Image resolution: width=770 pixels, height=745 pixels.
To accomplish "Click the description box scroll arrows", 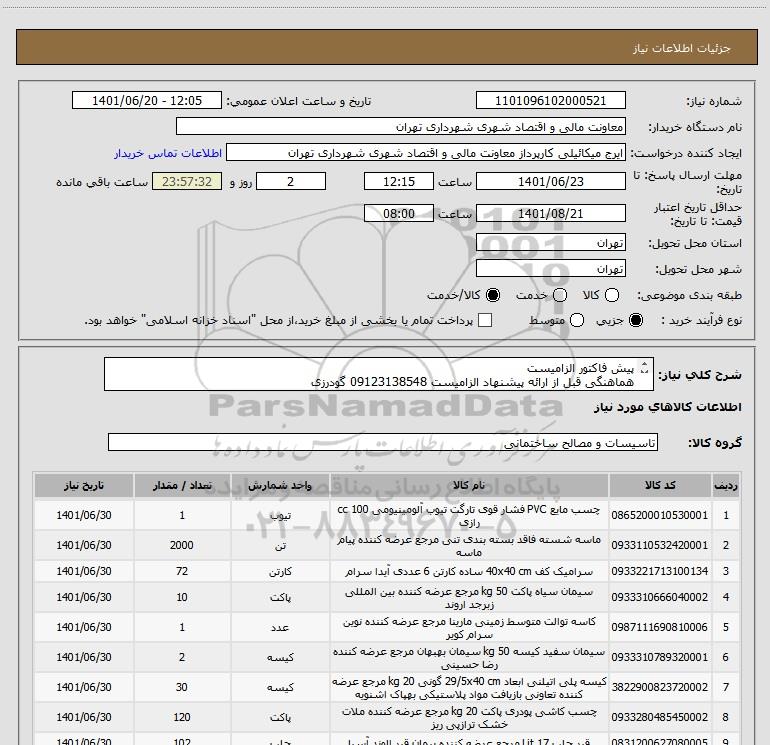I will 645,368.
